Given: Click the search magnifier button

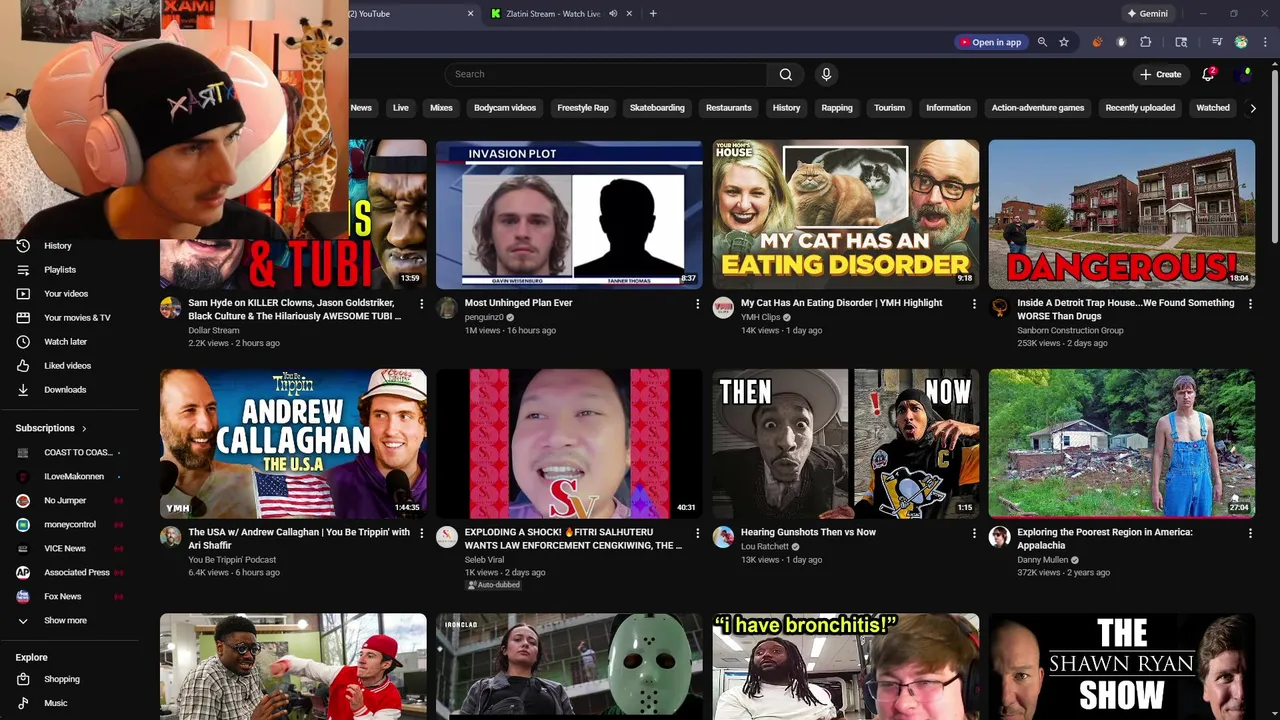Looking at the screenshot, I should [x=786, y=74].
